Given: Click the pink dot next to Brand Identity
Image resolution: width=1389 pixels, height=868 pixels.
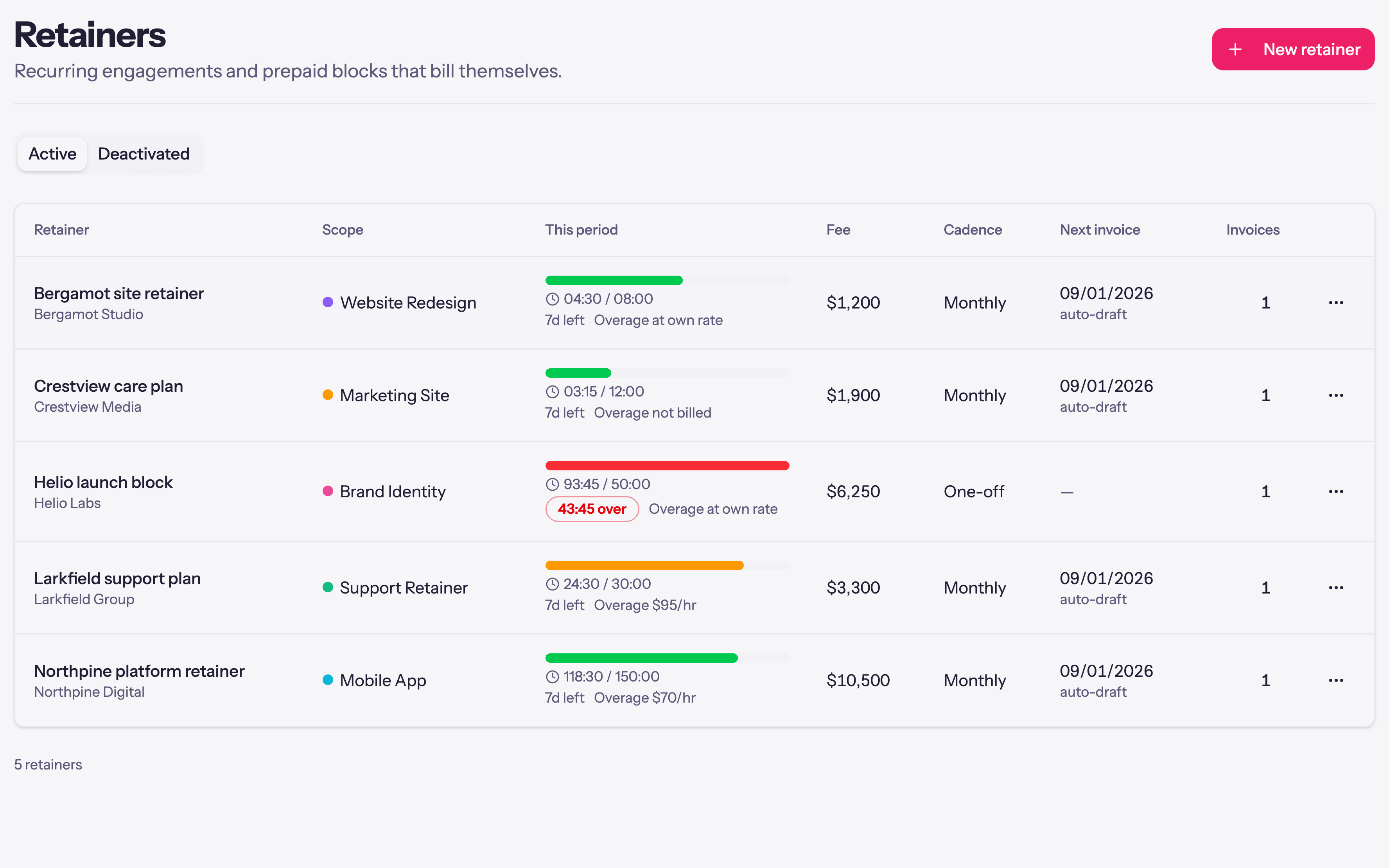Looking at the screenshot, I should point(328,491).
